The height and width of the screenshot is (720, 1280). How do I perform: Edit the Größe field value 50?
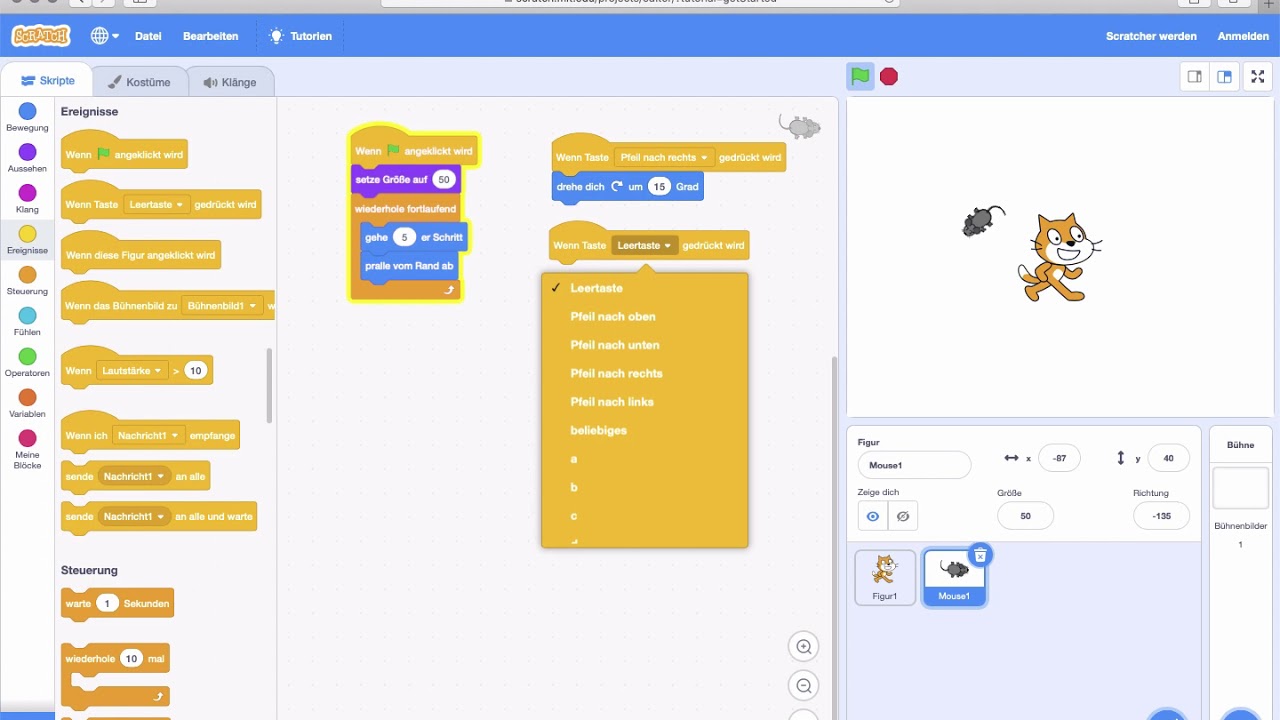click(x=1025, y=516)
